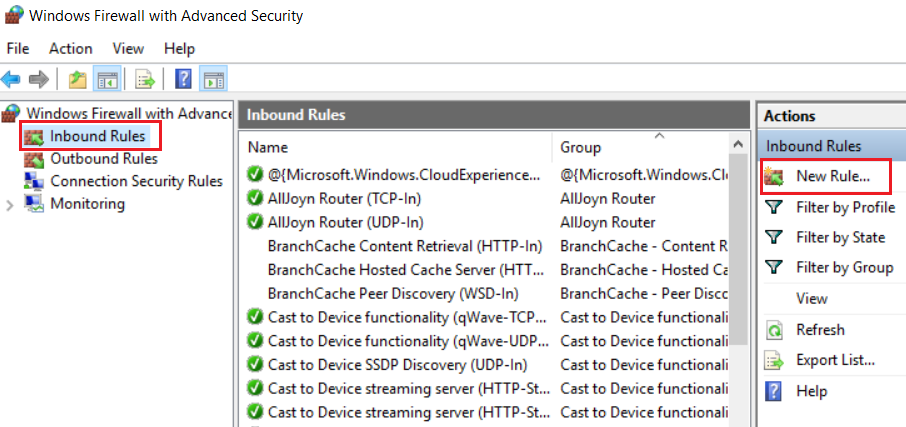The height and width of the screenshot is (427, 906).
Task: Select AllJoyn Router (TCP-In) rule name
Action: tap(344, 199)
